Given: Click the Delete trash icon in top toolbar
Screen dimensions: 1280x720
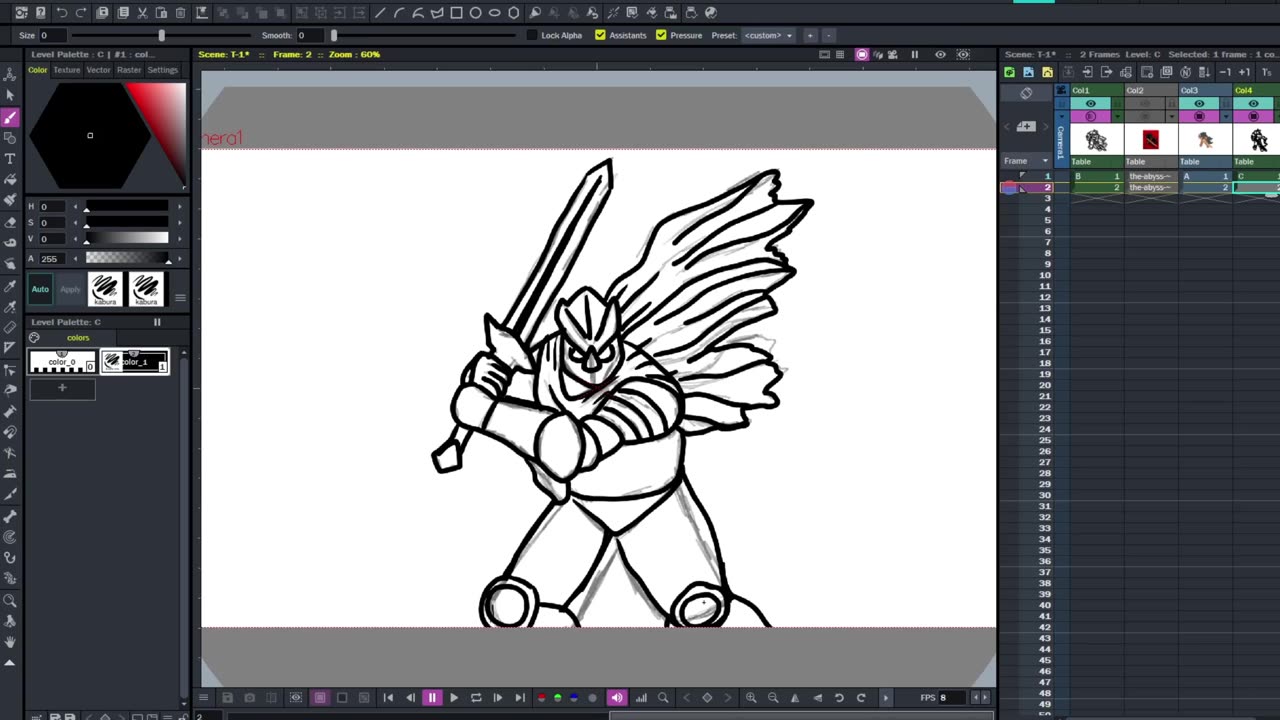Looking at the screenshot, I should click(x=181, y=13).
